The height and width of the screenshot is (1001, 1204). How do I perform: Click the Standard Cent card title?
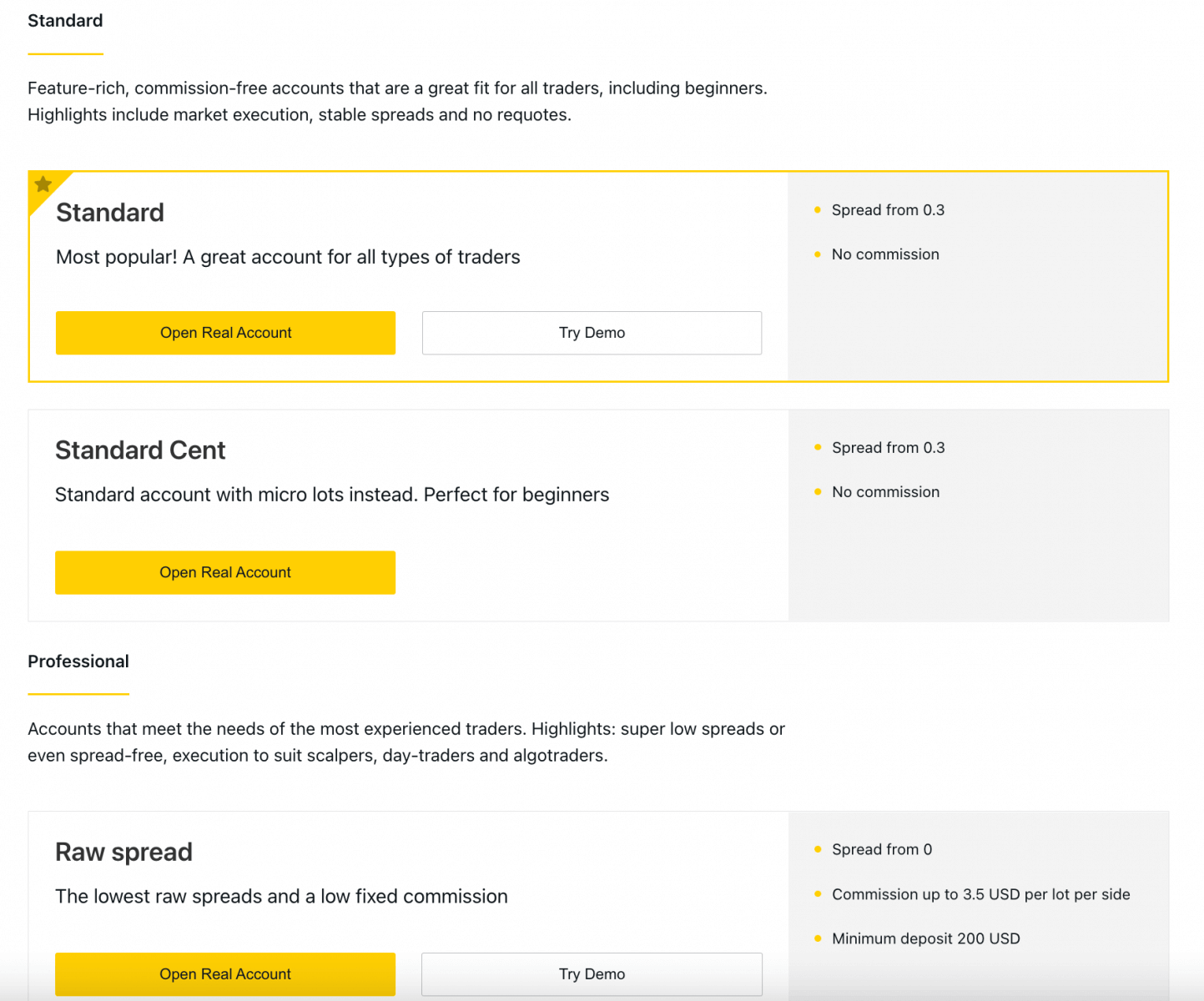140,450
